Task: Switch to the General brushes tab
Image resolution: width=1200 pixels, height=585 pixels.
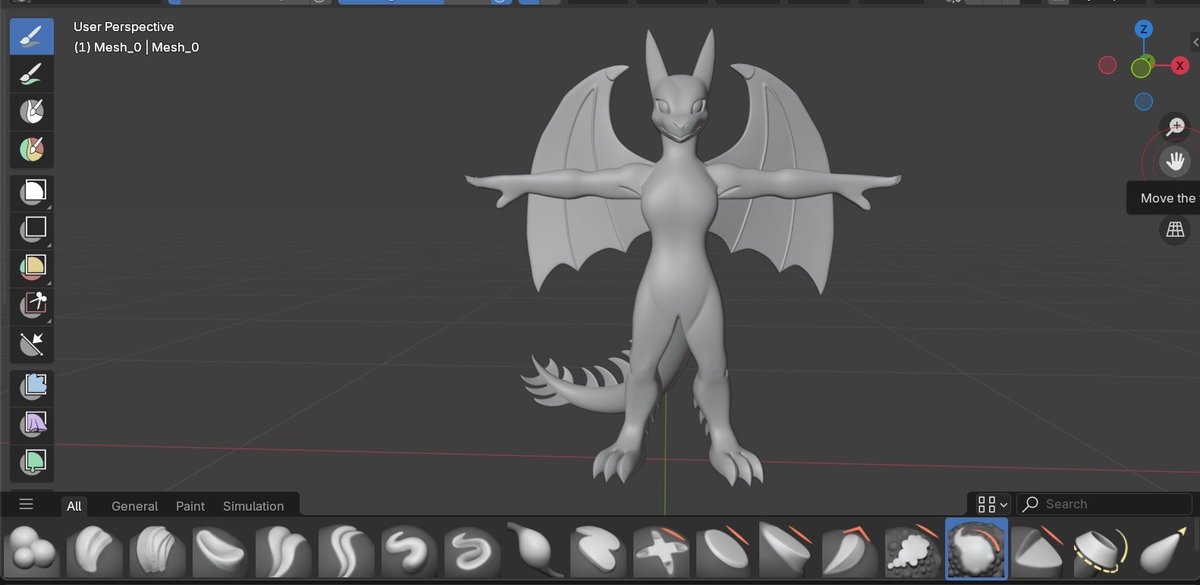Action: click(x=135, y=506)
